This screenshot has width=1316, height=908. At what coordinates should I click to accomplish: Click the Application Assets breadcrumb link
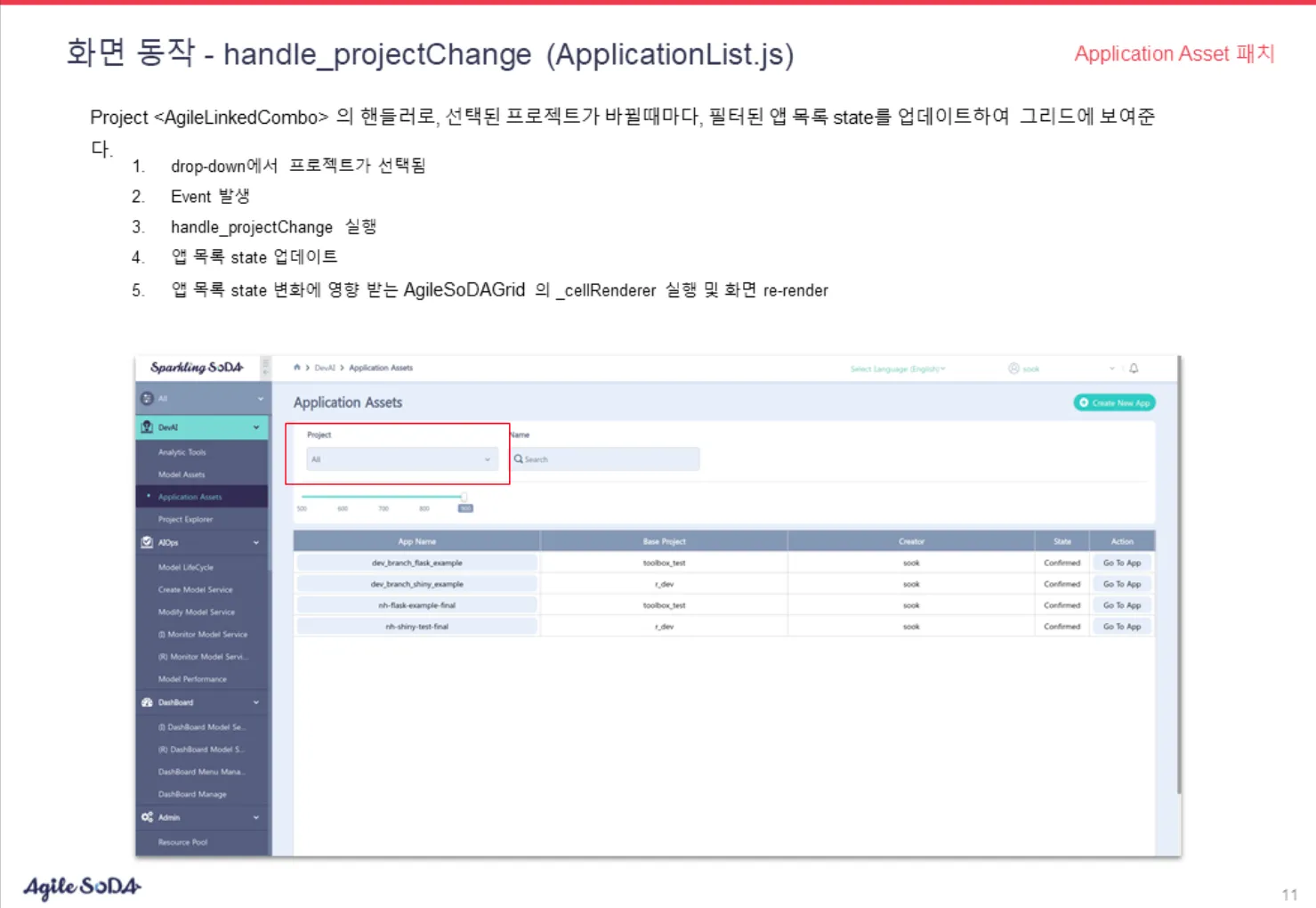click(381, 368)
